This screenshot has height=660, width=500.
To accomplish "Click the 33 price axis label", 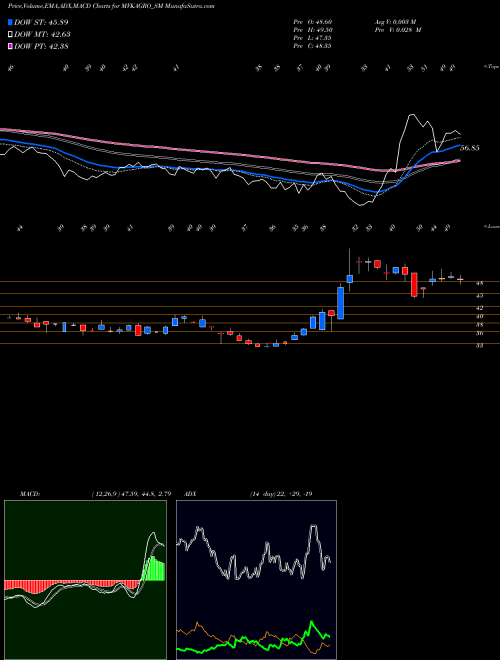I will pyautogui.click(x=479, y=346).
